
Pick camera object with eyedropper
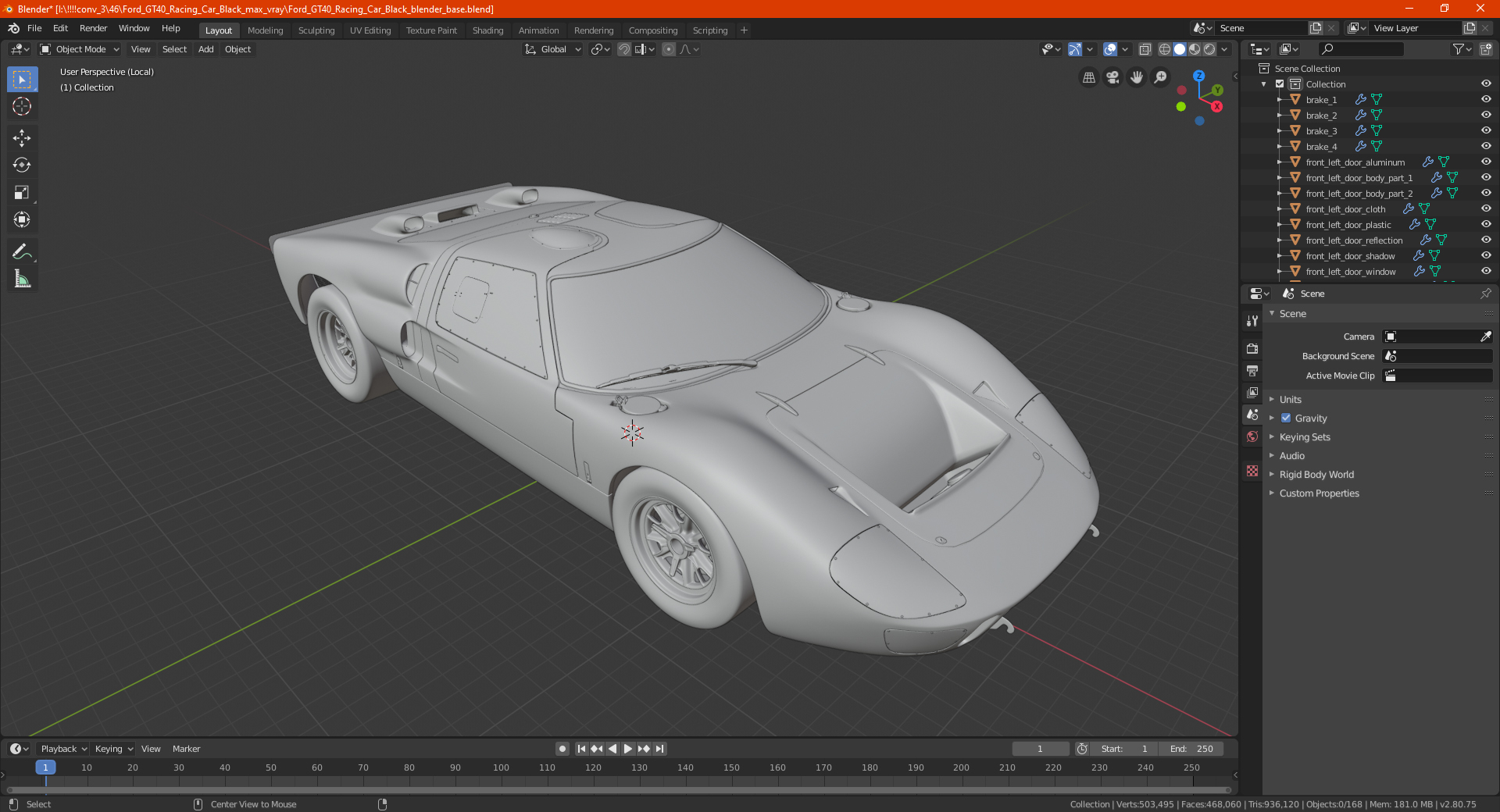[1485, 337]
